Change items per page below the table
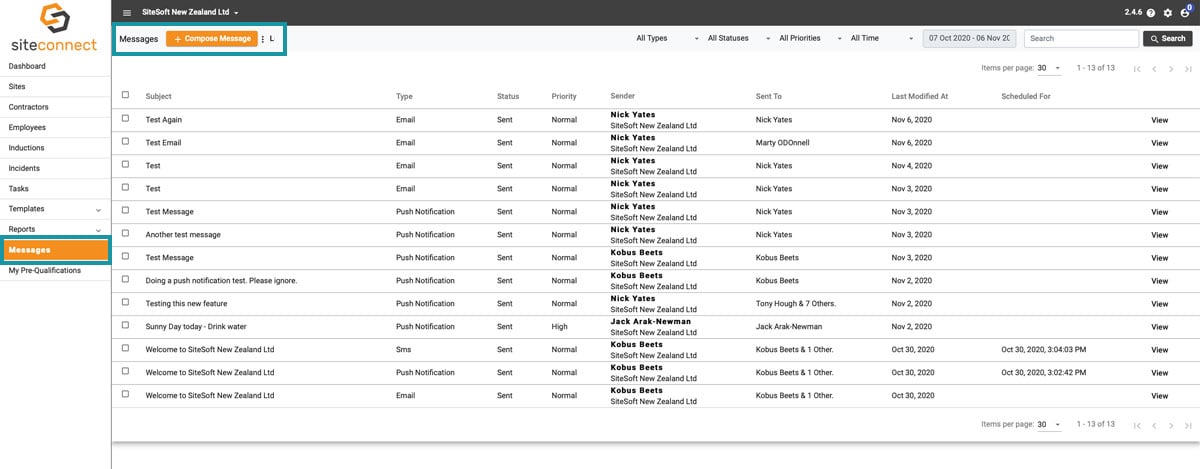Viewport: 1200px width, 469px height. 1049,424
